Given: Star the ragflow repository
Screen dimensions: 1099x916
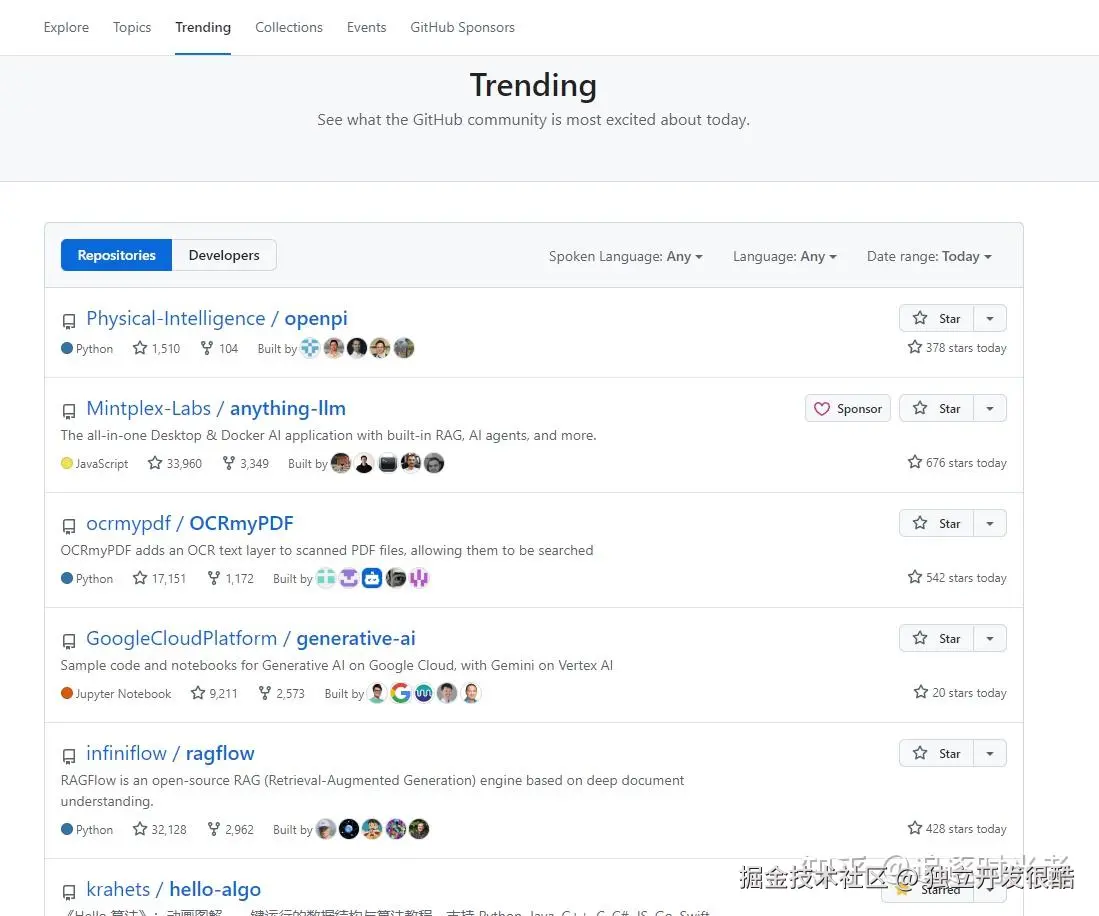Looking at the screenshot, I should [936, 753].
